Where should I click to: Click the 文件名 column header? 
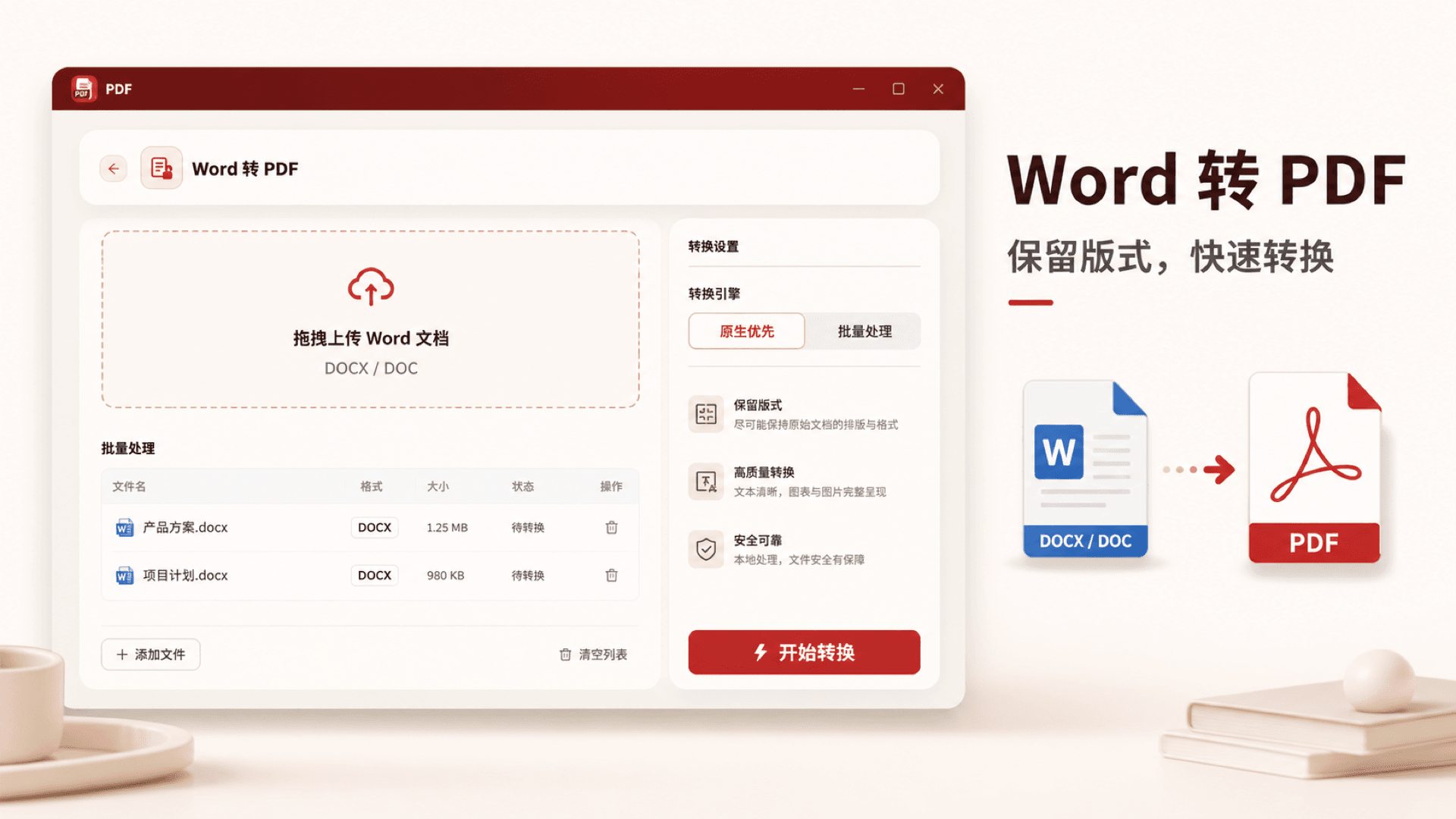(x=129, y=487)
